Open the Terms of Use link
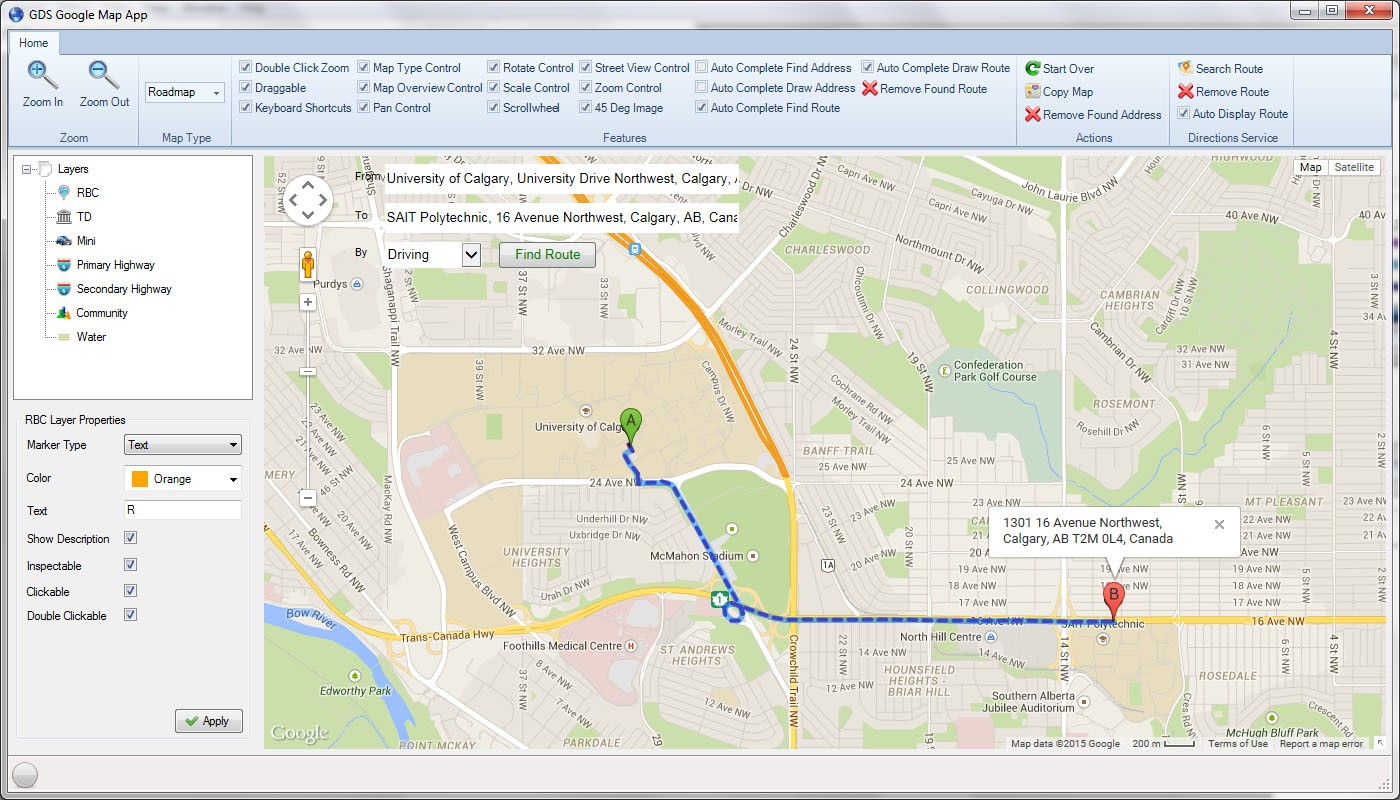The image size is (1400, 800). [x=1237, y=743]
